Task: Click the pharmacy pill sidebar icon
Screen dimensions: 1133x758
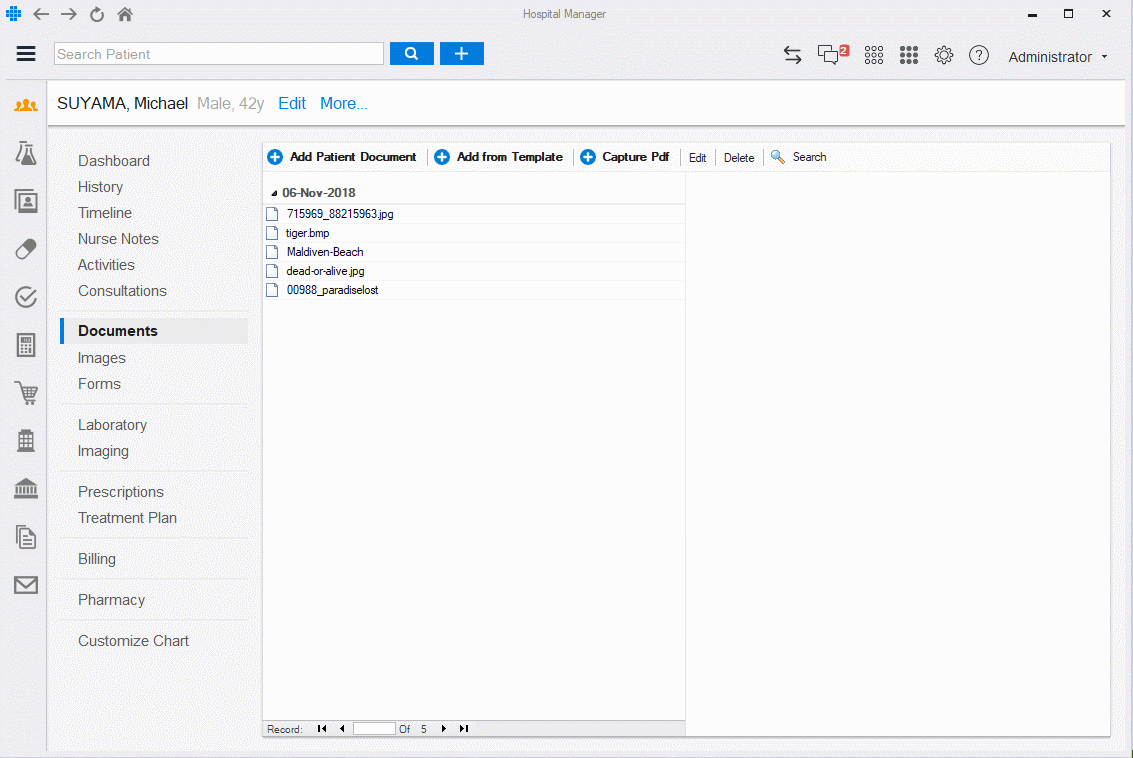Action: [x=26, y=249]
